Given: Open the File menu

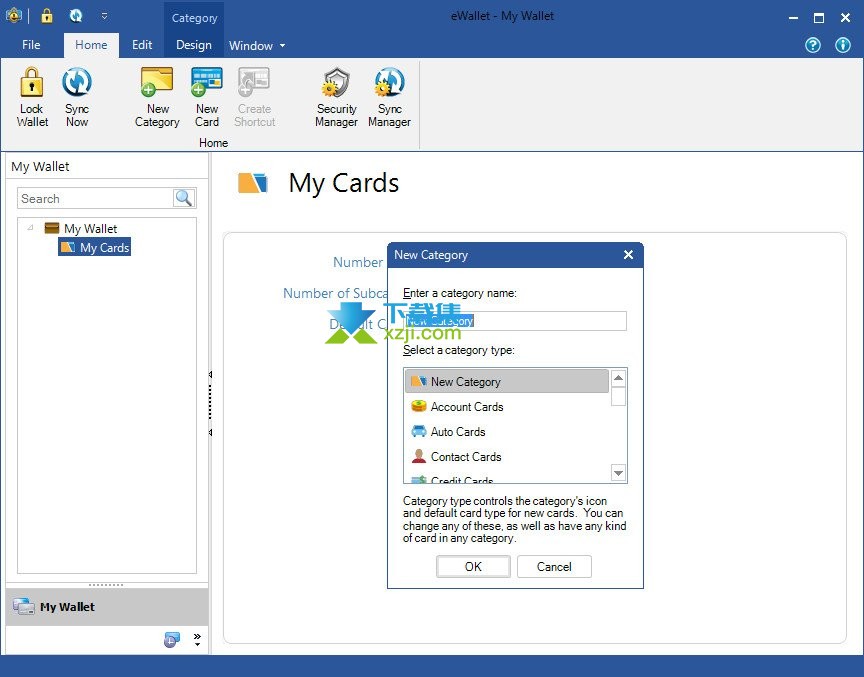Looking at the screenshot, I should tap(31, 45).
